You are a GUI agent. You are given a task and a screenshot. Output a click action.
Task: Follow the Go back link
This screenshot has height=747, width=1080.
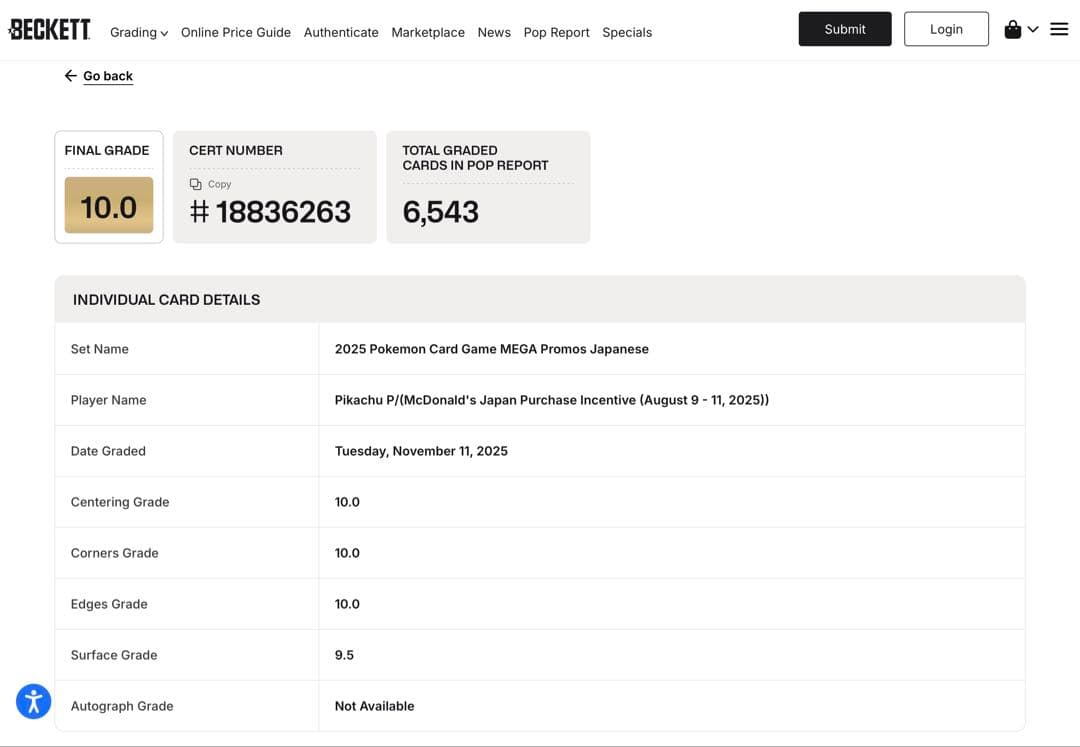pyautogui.click(x=108, y=76)
